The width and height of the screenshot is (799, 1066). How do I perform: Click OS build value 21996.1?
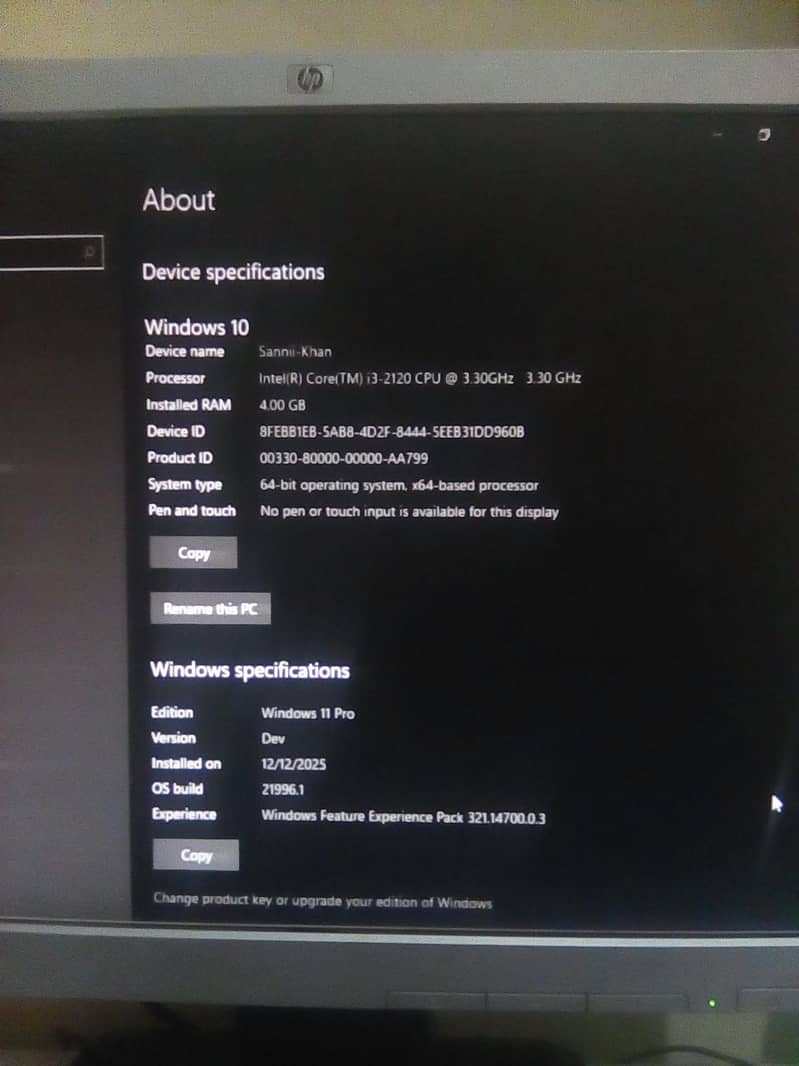point(283,790)
